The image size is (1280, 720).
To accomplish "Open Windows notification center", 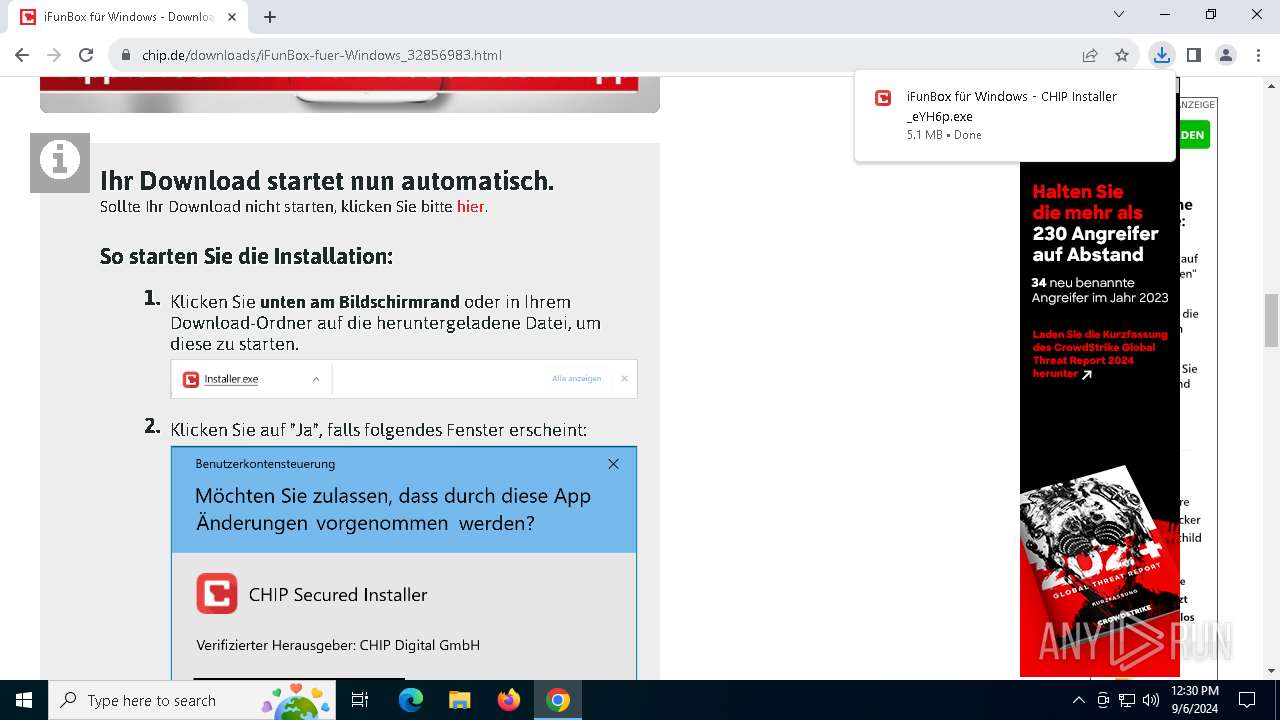I will pos(1247,700).
